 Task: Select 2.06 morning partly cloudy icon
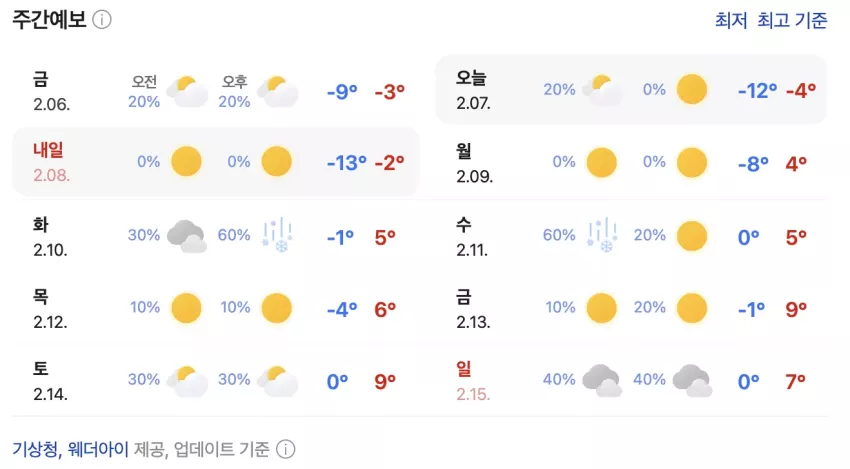(187, 92)
